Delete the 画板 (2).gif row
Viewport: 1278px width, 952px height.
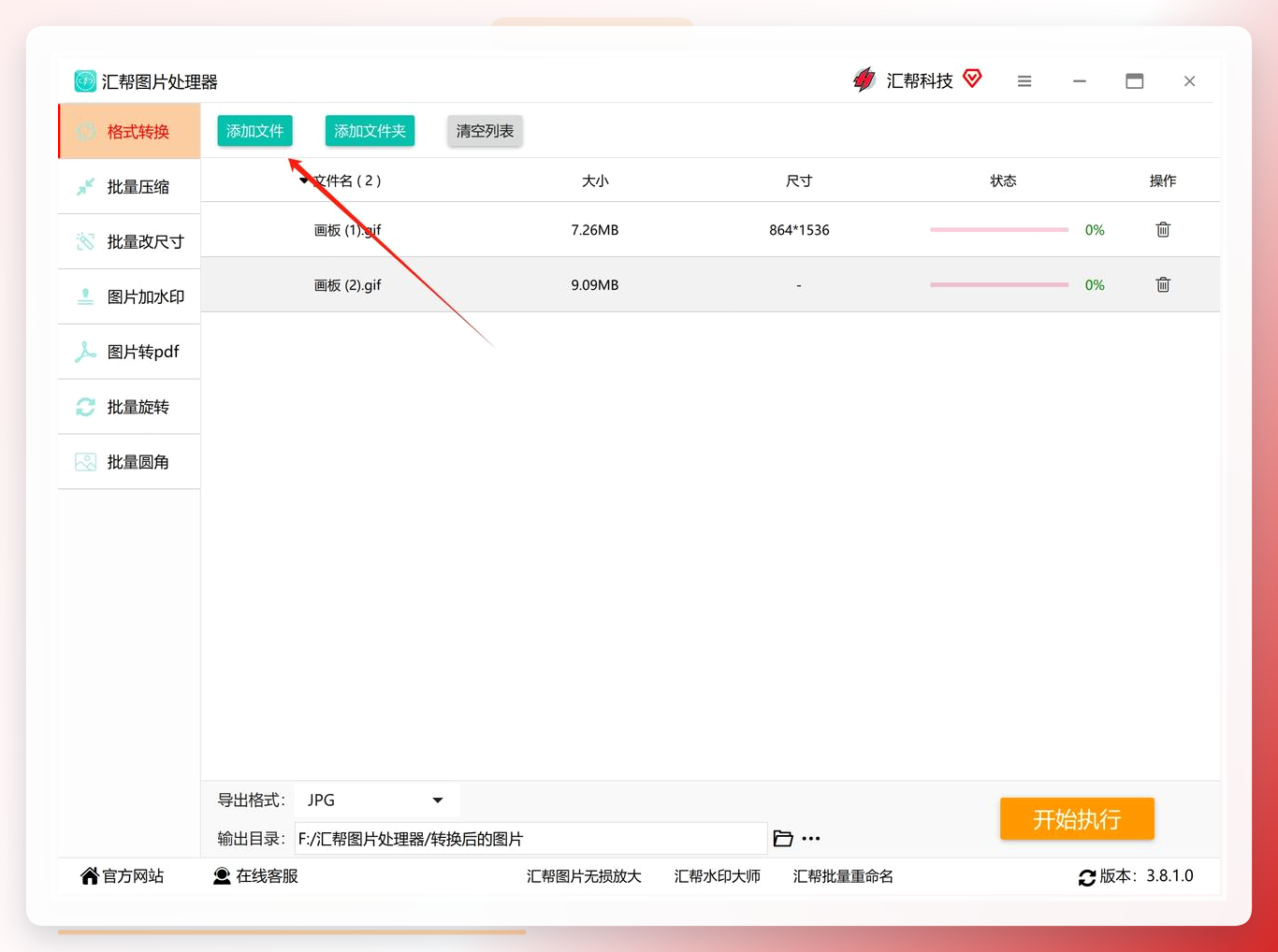click(x=1163, y=284)
